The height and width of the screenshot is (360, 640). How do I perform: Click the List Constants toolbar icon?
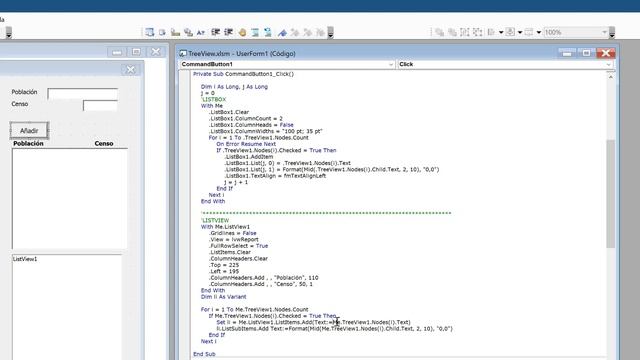pyautogui.click(x=162, y=32)
